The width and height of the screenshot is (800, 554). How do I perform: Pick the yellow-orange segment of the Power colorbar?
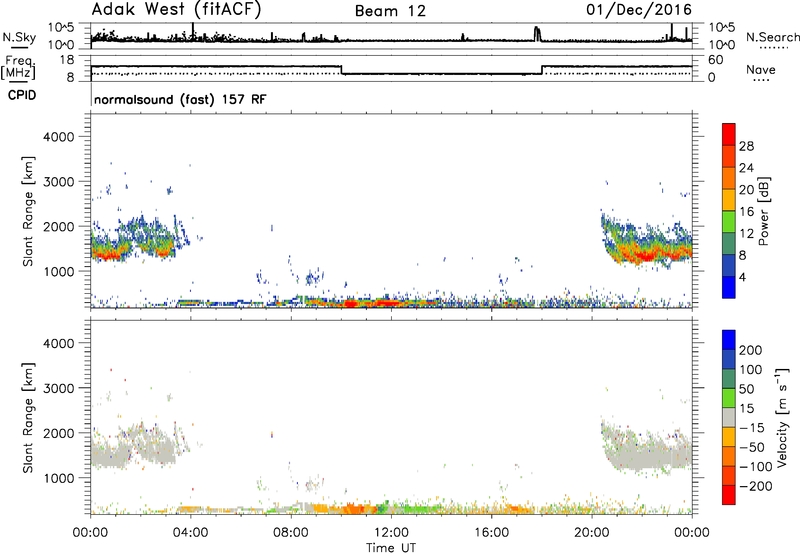(x=729, y=199)
